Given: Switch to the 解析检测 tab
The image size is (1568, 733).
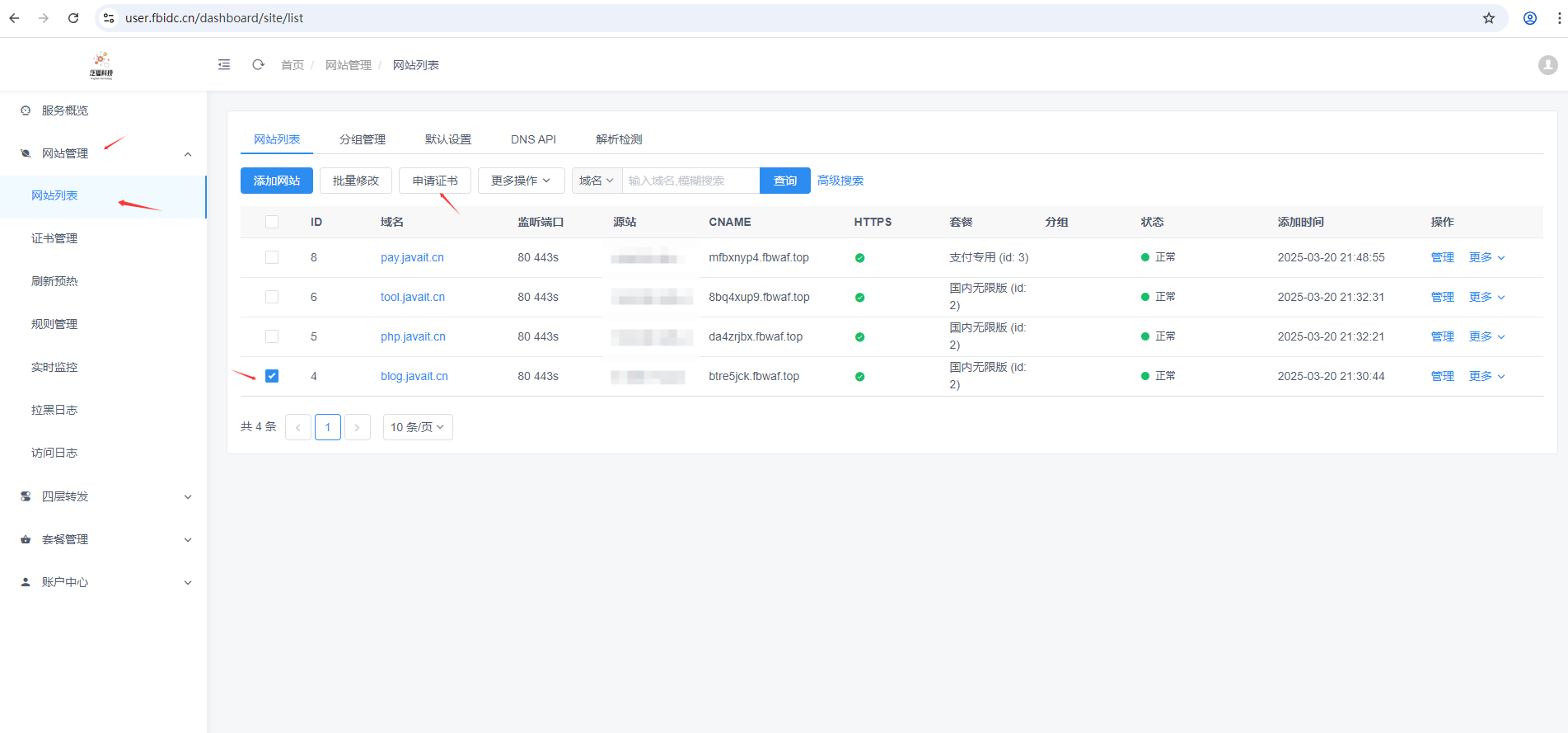Looking at the screenshot, I should point(619,139).
